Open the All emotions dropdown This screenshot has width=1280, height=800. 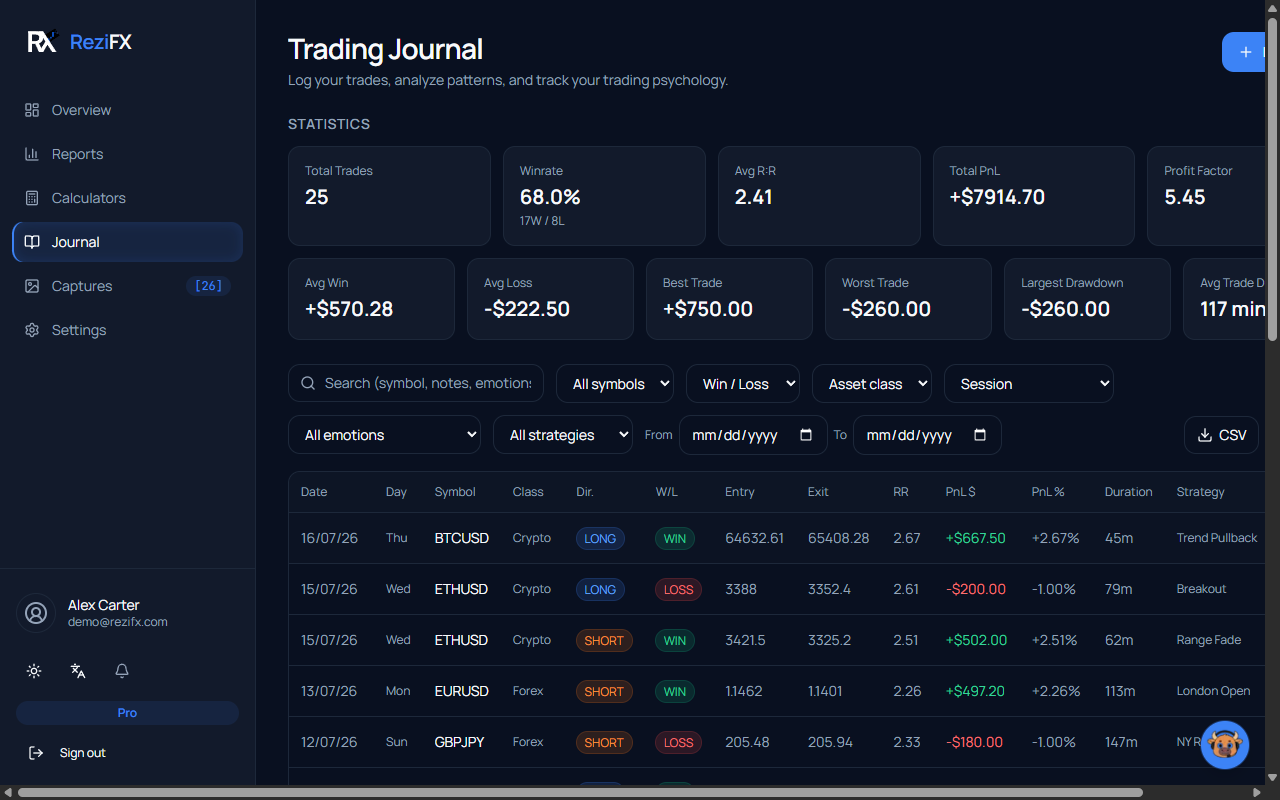(385, 435)
